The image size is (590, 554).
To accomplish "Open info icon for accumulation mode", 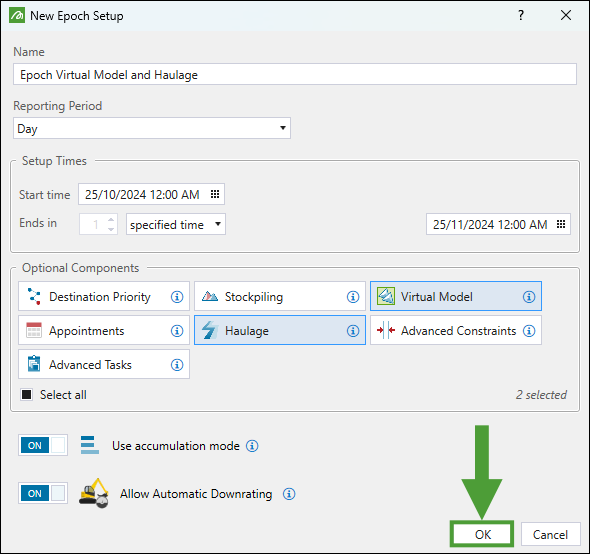I will (x=252, y=446).
